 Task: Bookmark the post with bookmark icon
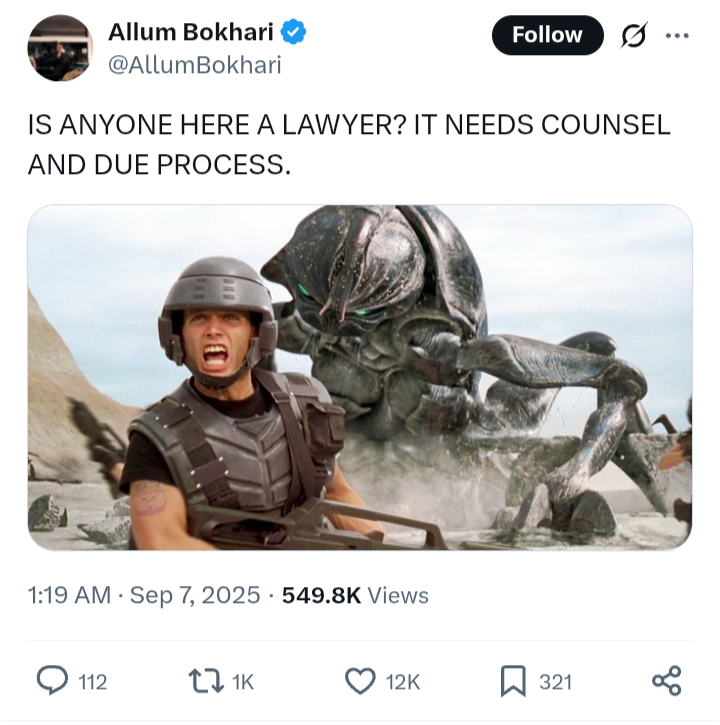[x=513, y=681]
